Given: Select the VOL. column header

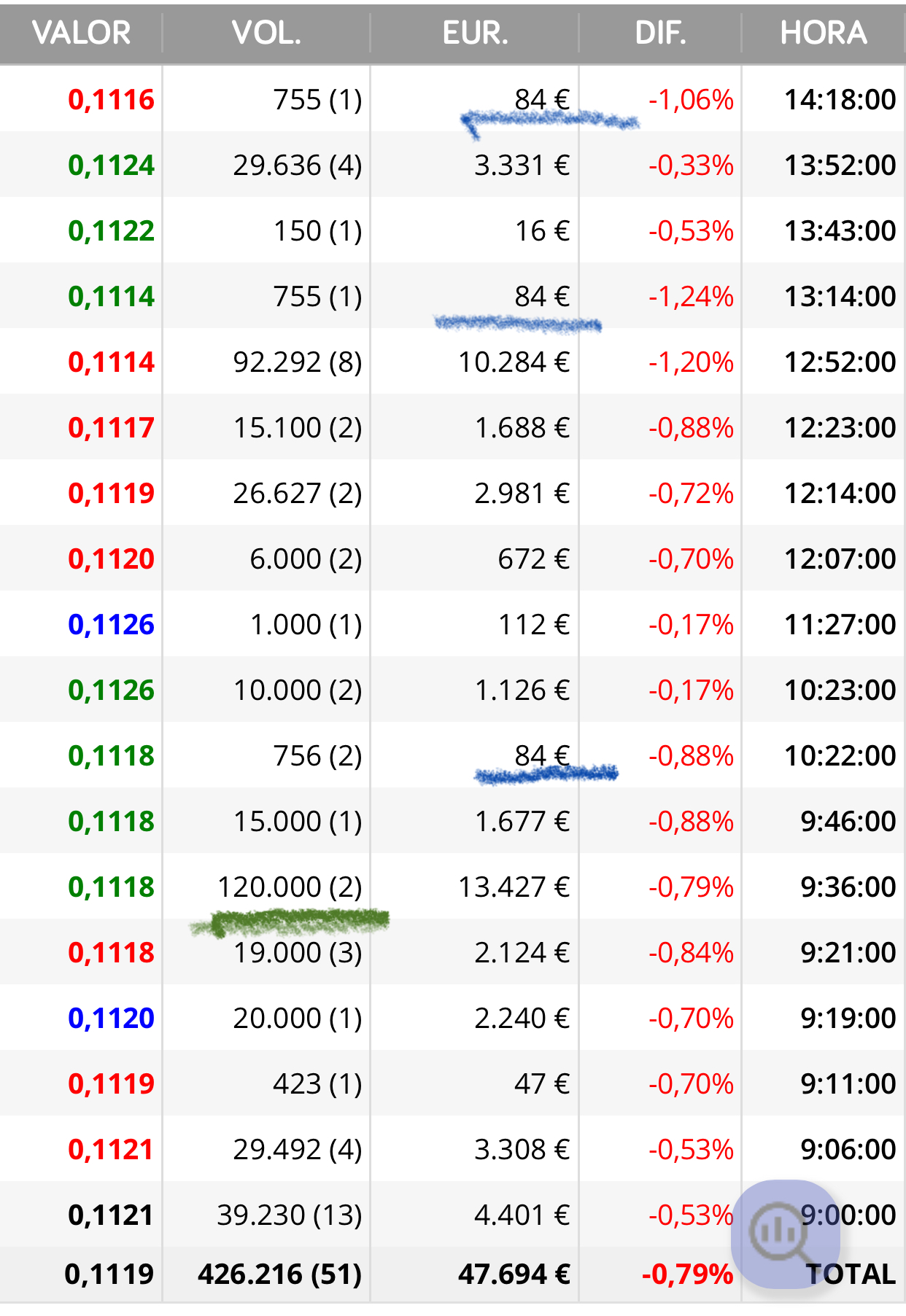Looking at the screenshot, I should click(x=266, y=34).
